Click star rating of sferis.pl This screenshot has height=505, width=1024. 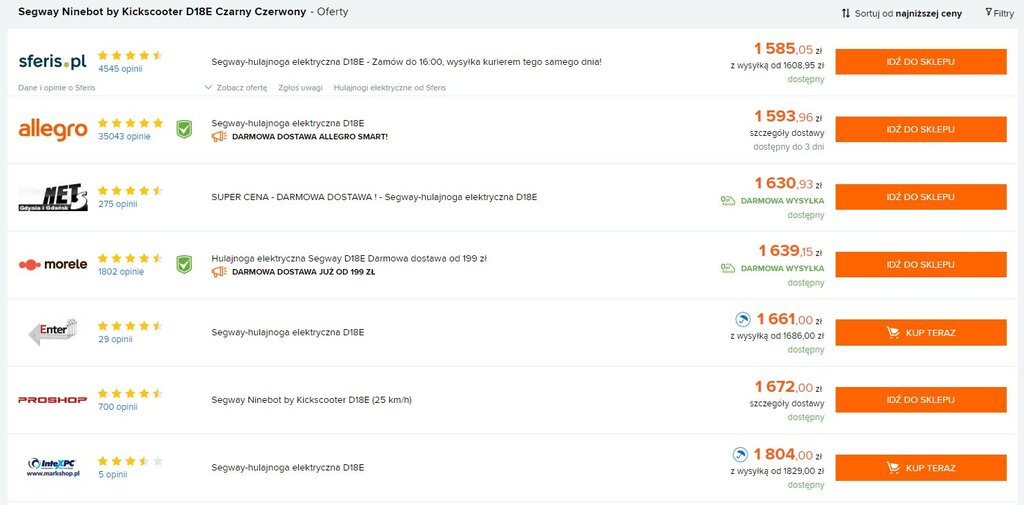tap(130, 56)
